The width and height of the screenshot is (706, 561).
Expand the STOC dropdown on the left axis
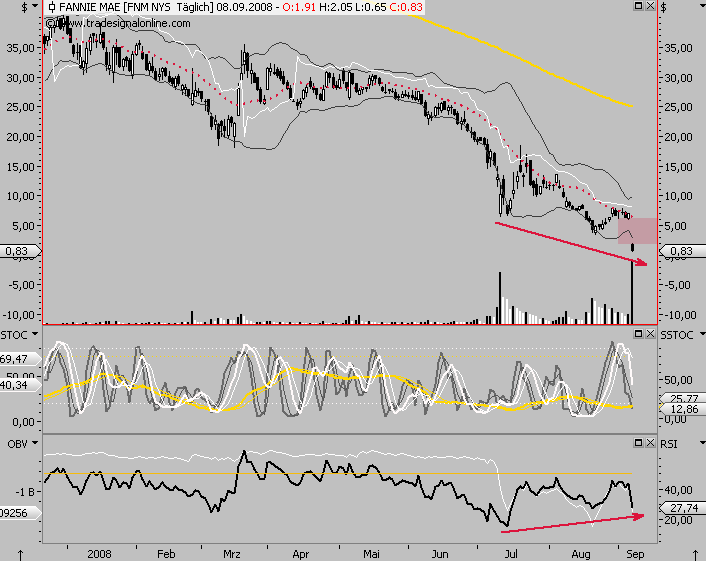(x=34, y=335)
